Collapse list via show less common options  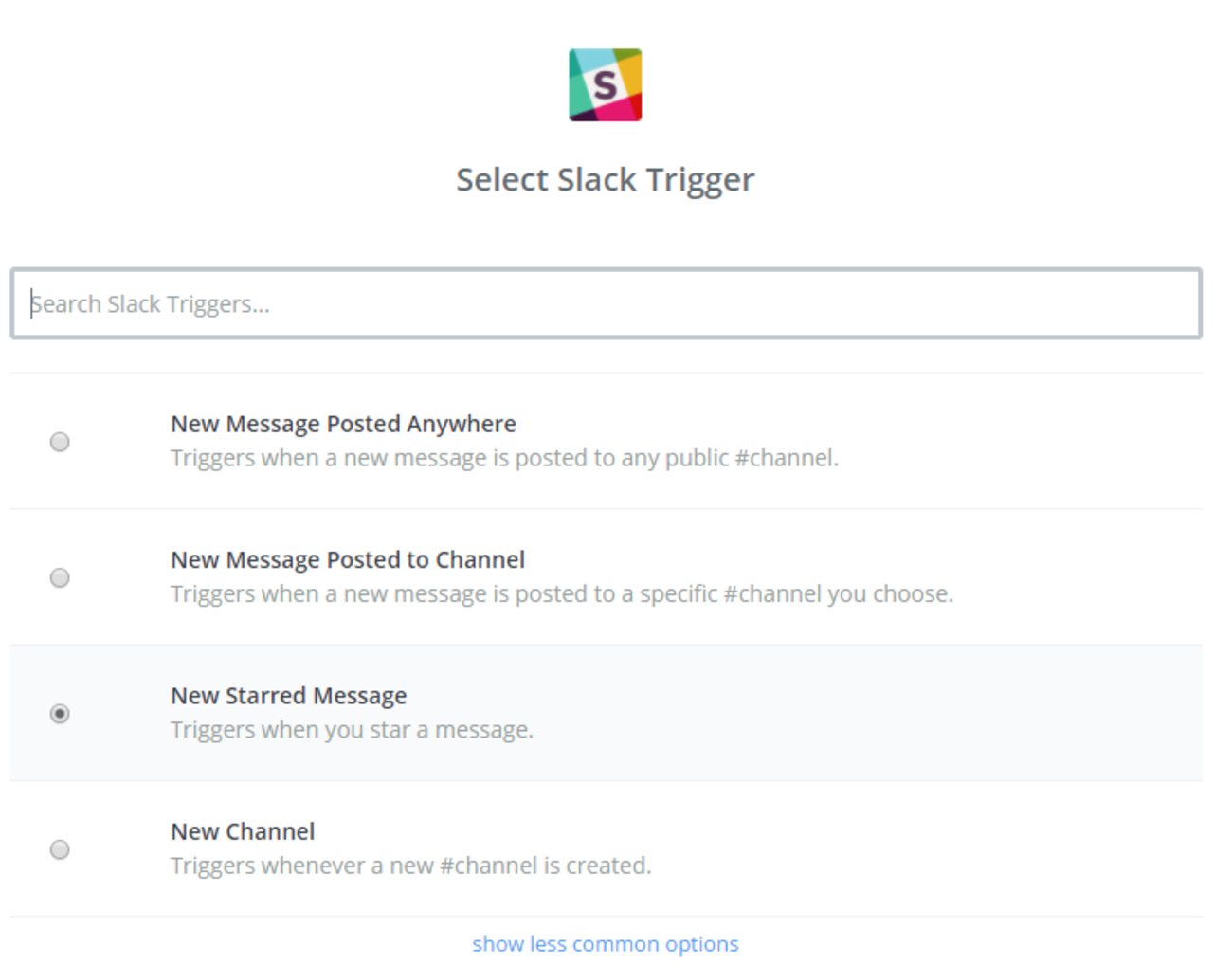605,944
